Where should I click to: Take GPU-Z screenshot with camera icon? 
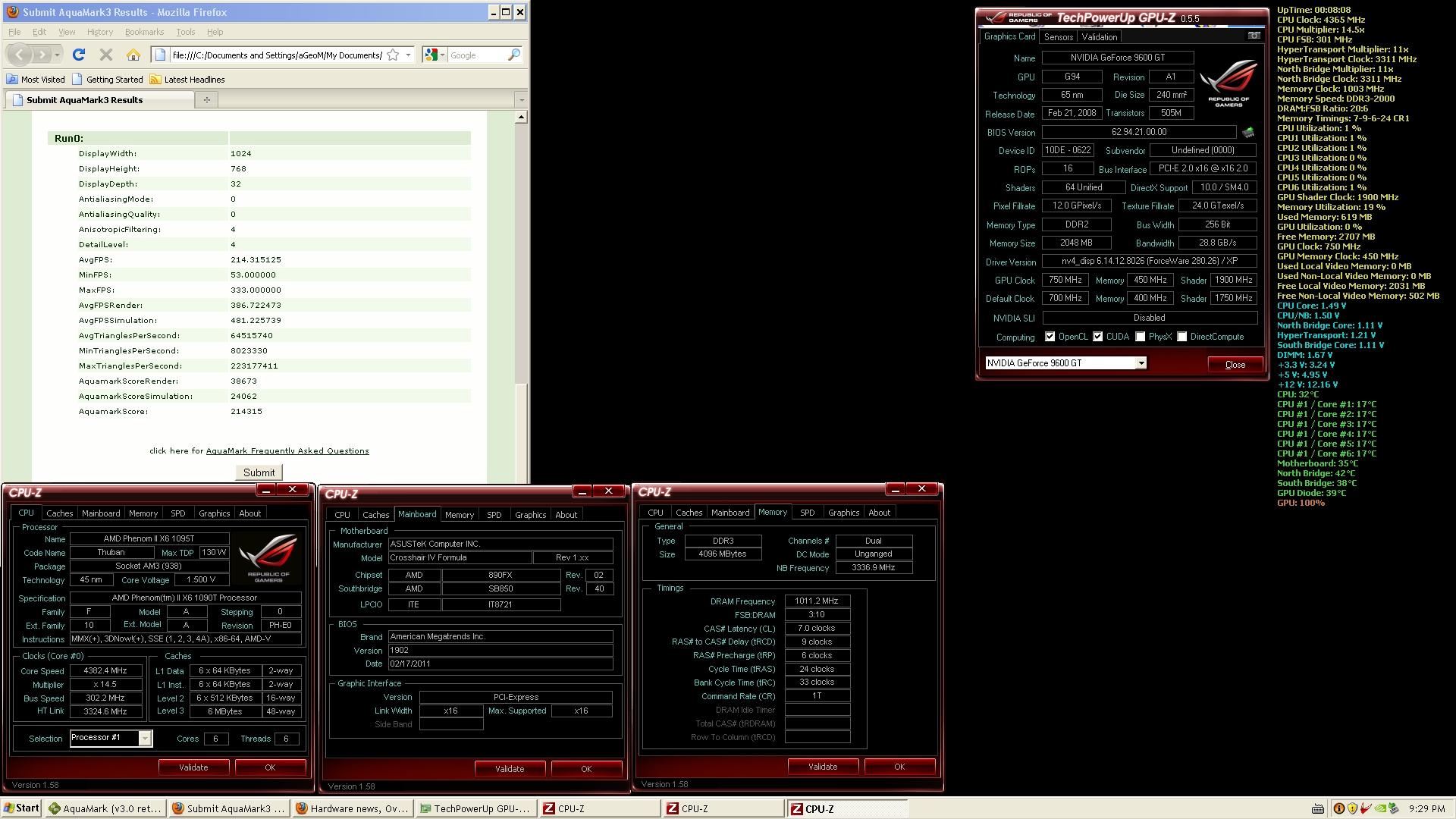click(x=1254, y=36)
